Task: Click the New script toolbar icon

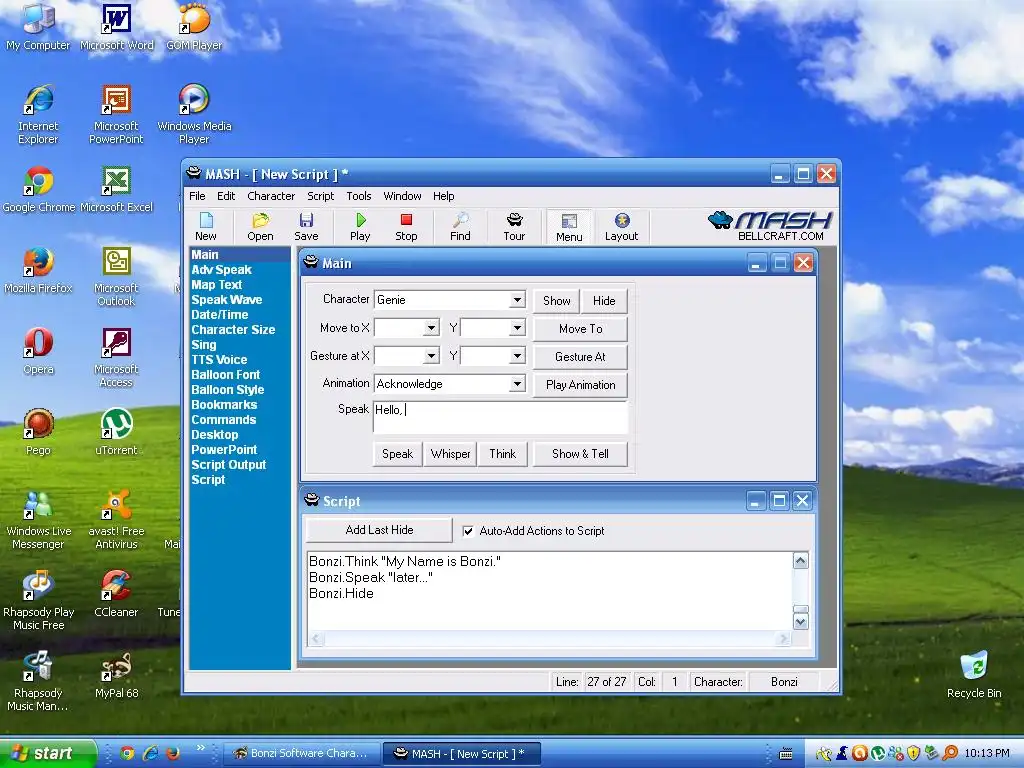Action: click(206, 227)
